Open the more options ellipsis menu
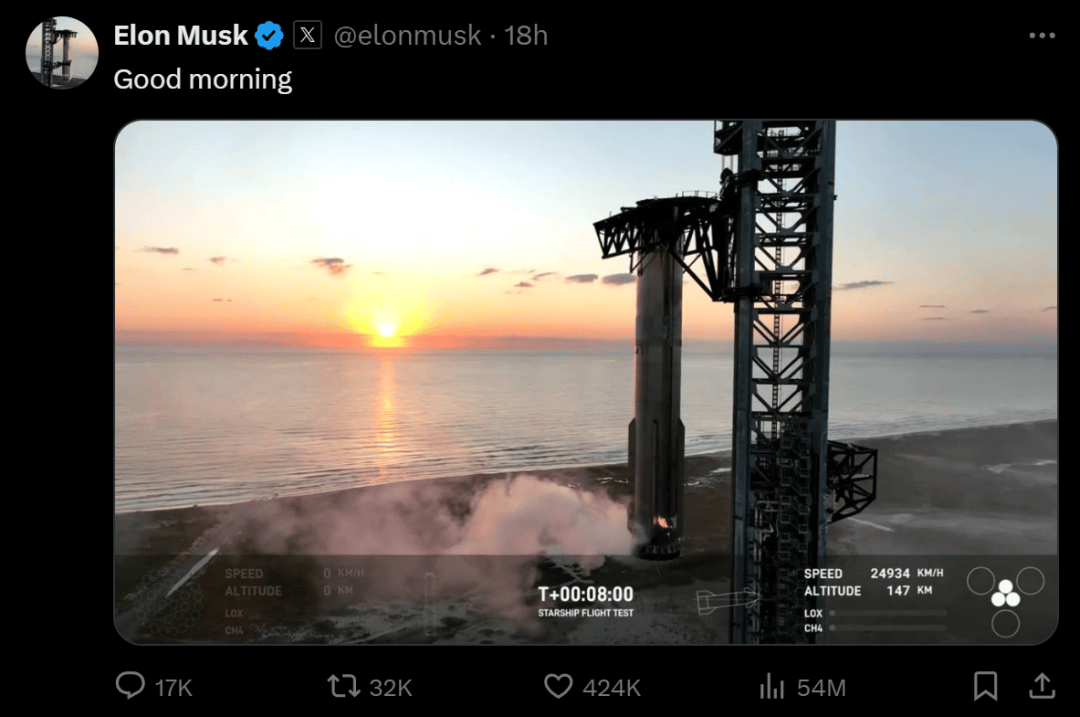This screenshot has width=1080, height=717. tap(1041, 36)
